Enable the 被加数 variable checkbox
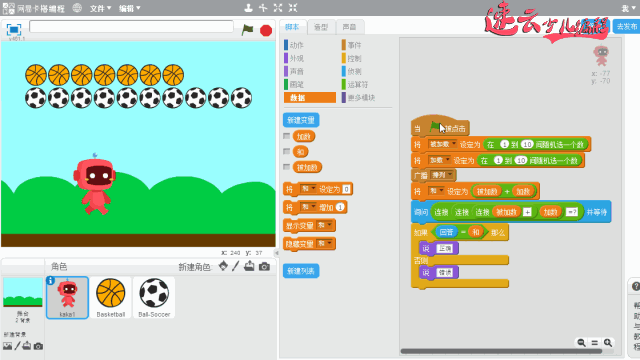Screen dimensions: 640x360 click(287, 167)
